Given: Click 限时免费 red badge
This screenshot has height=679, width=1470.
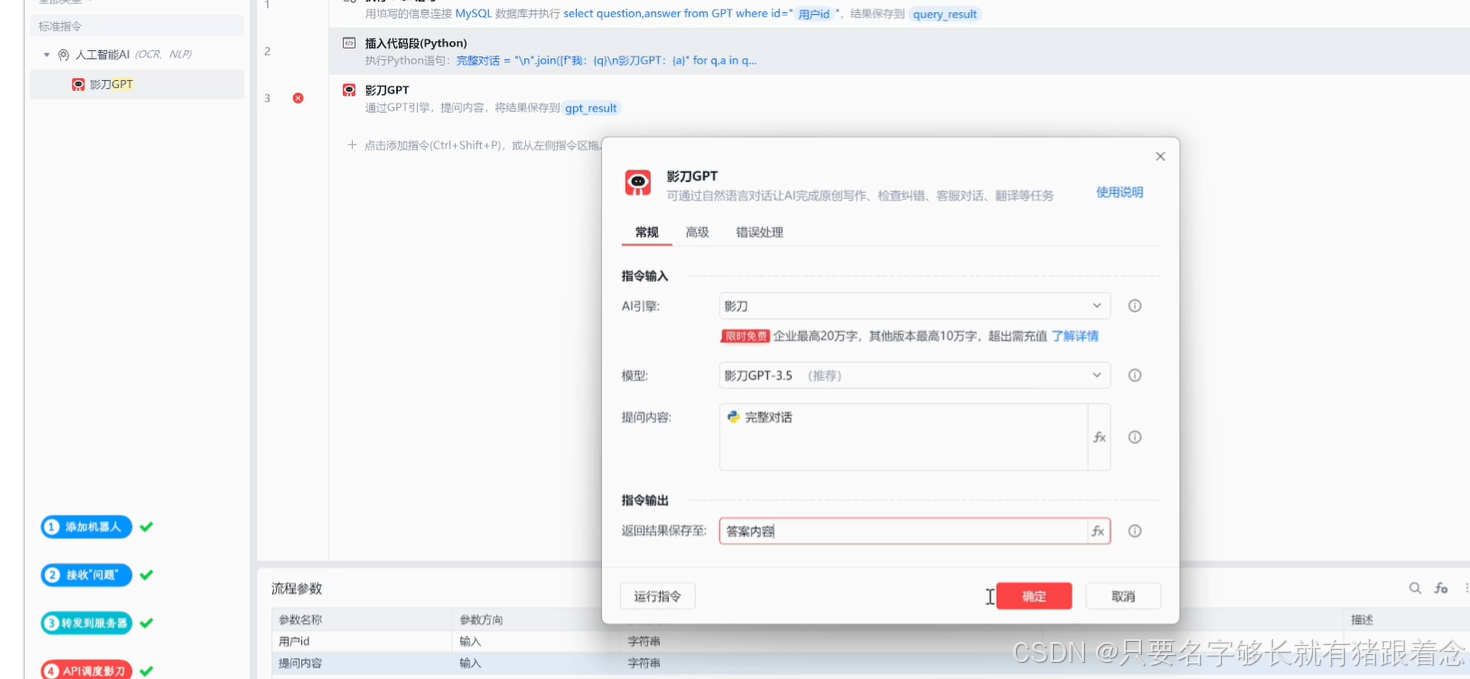Looking at the screenshot, I should point(745,336).
